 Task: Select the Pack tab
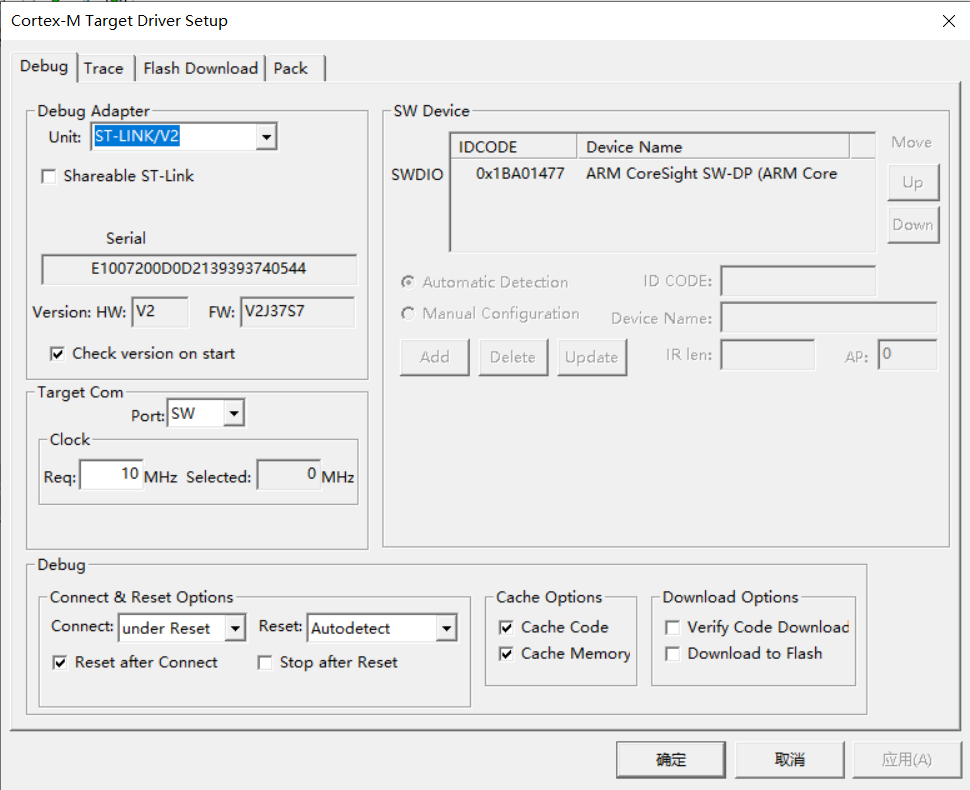tap(290, 68)
